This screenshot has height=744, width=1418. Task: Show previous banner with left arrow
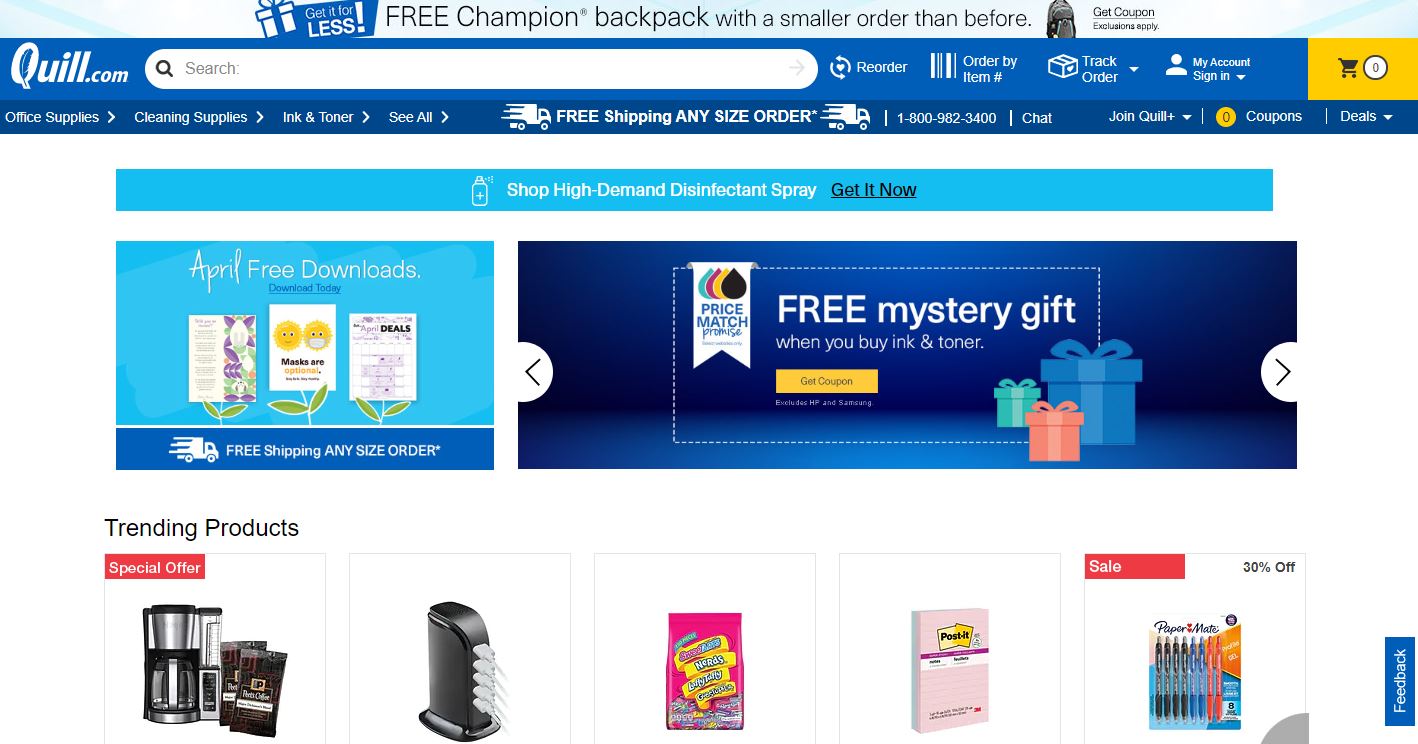[x=534, y=372]
